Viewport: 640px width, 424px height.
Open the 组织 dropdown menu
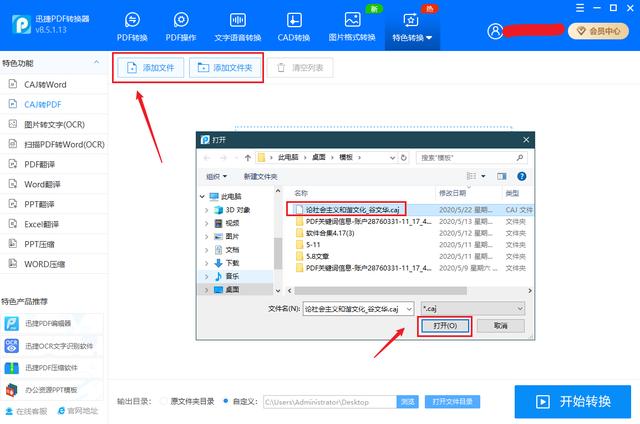217,177
